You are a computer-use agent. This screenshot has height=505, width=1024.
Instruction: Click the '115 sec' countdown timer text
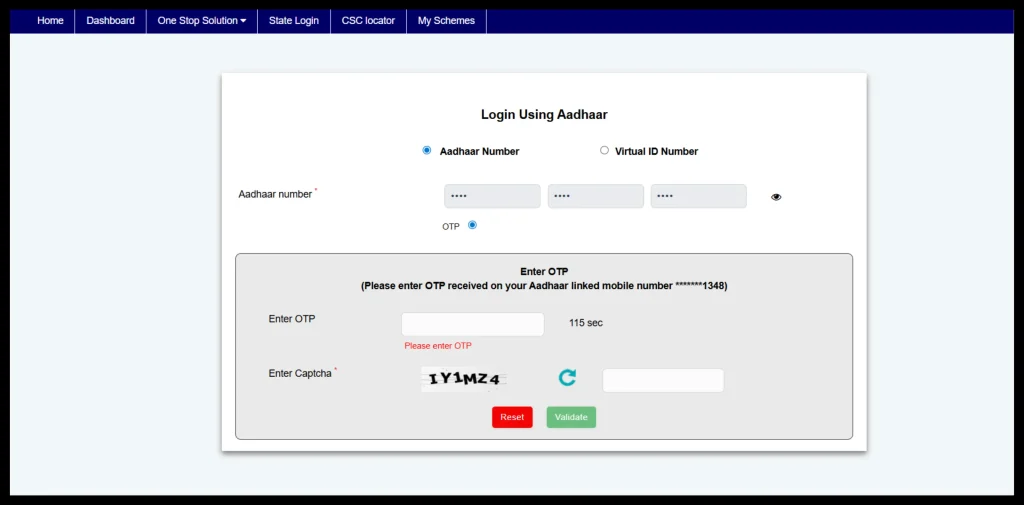coord(586,323)
